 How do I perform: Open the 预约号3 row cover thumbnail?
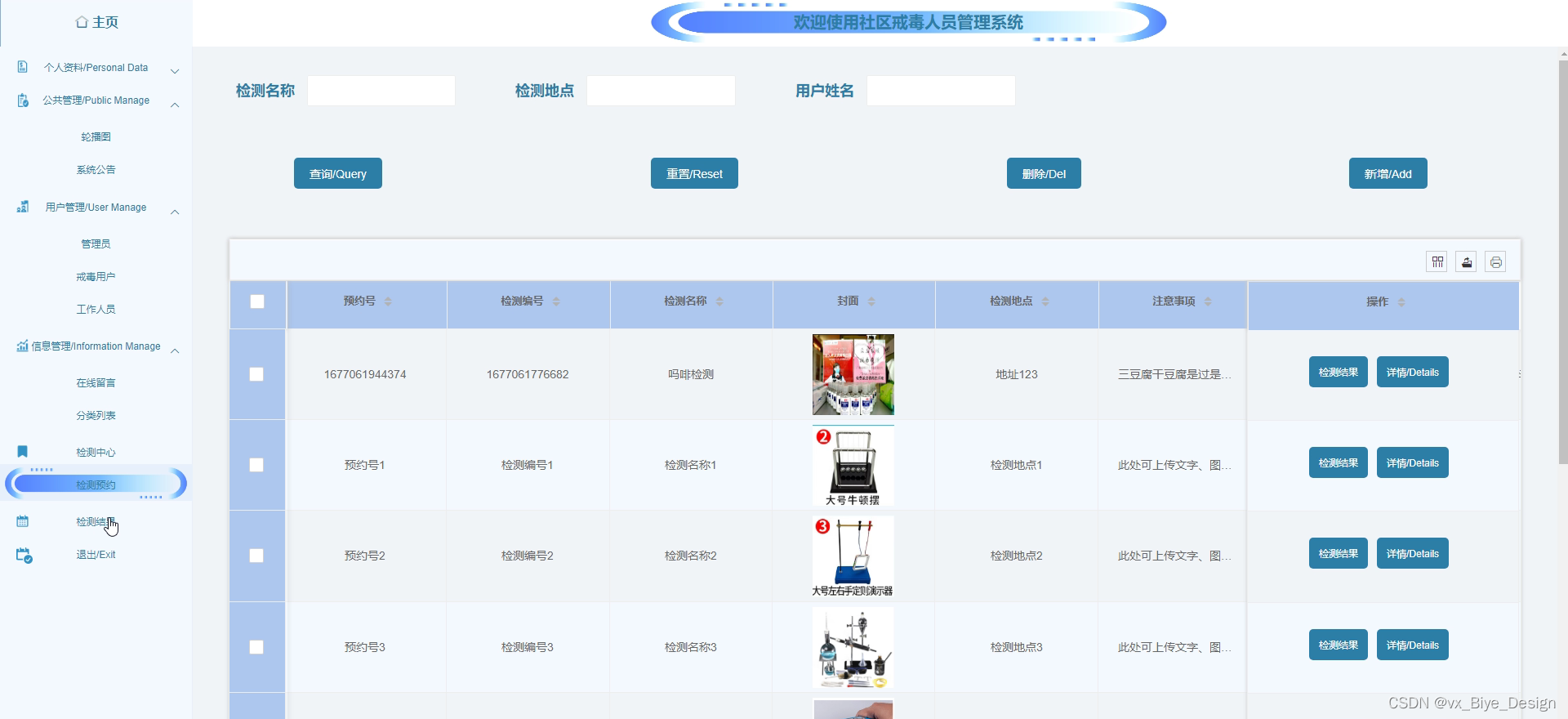coord(853,647)
